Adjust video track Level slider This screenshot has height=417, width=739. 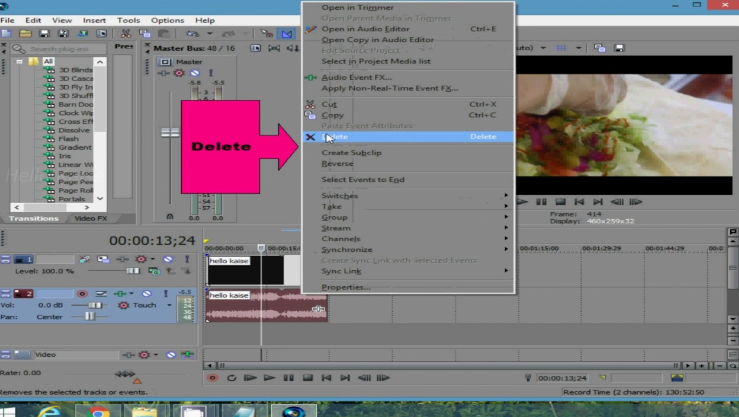tap(133, 271)
